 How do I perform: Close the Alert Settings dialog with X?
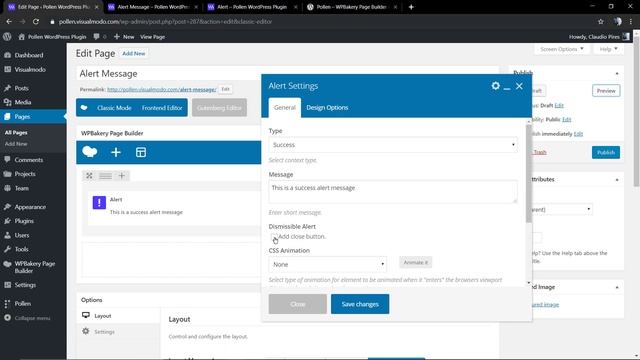pos(519,86)
